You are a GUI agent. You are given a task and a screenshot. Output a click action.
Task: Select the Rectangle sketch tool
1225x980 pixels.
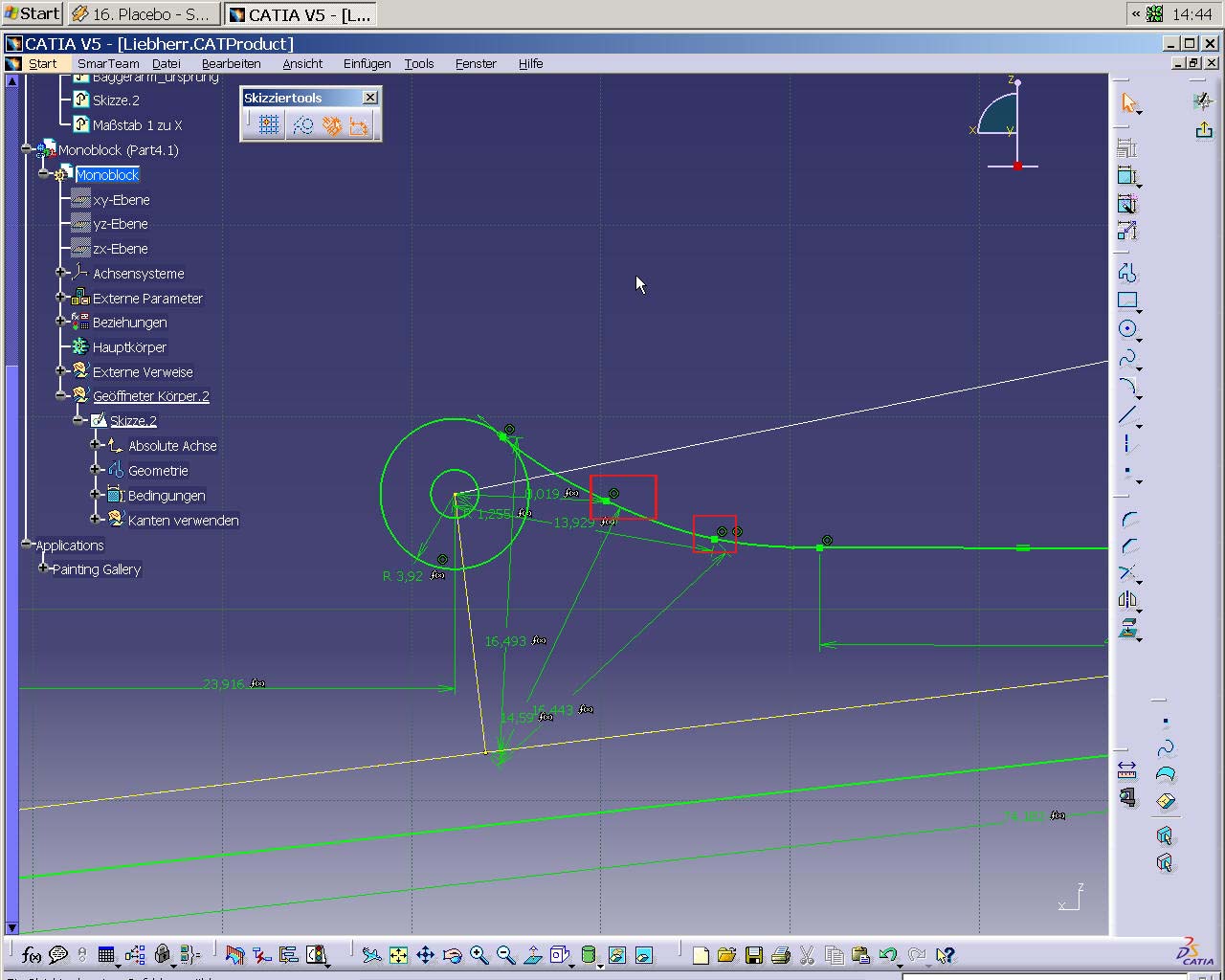click(1127, 301)
